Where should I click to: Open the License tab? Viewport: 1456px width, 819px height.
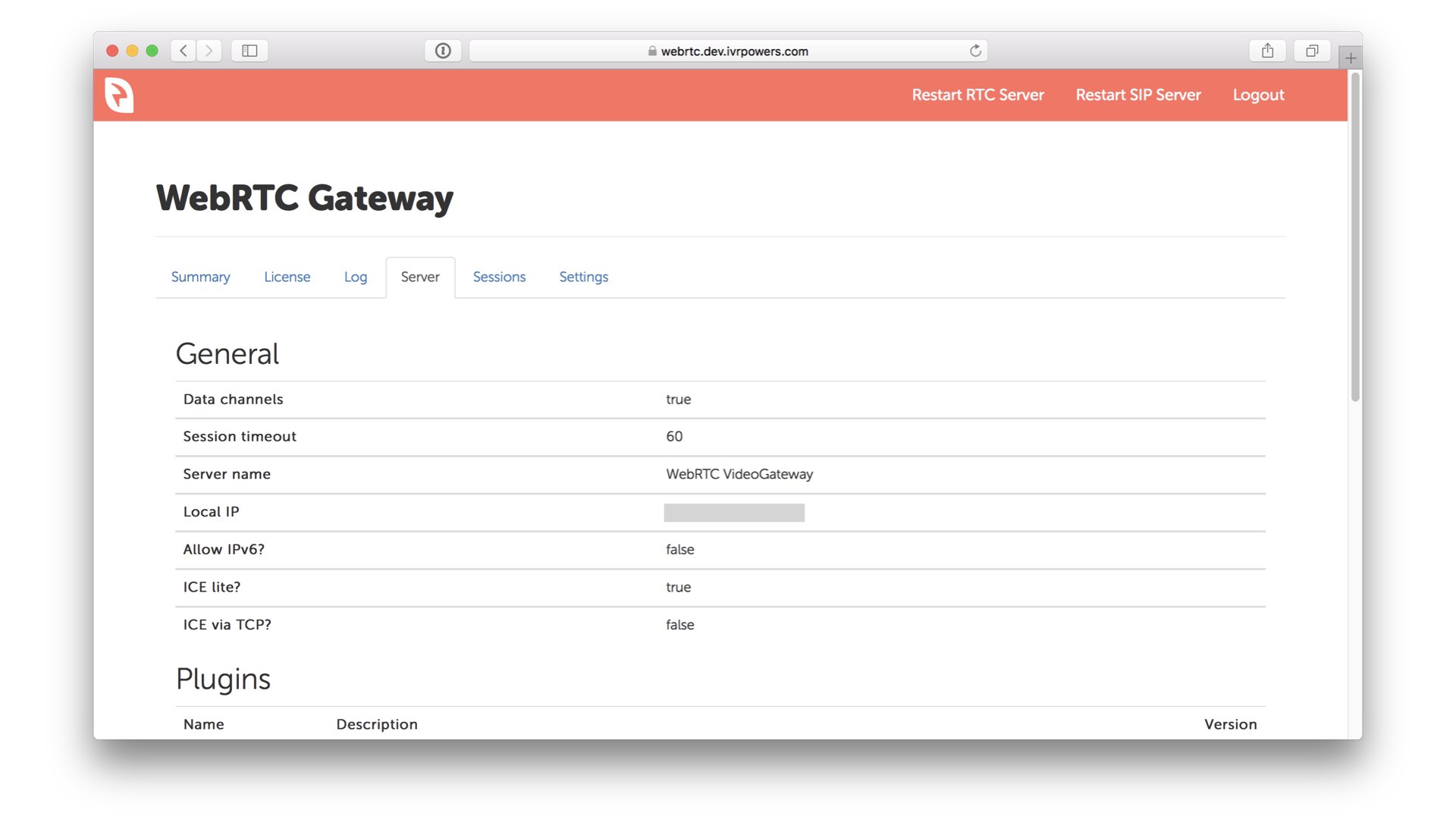point(287,277)
